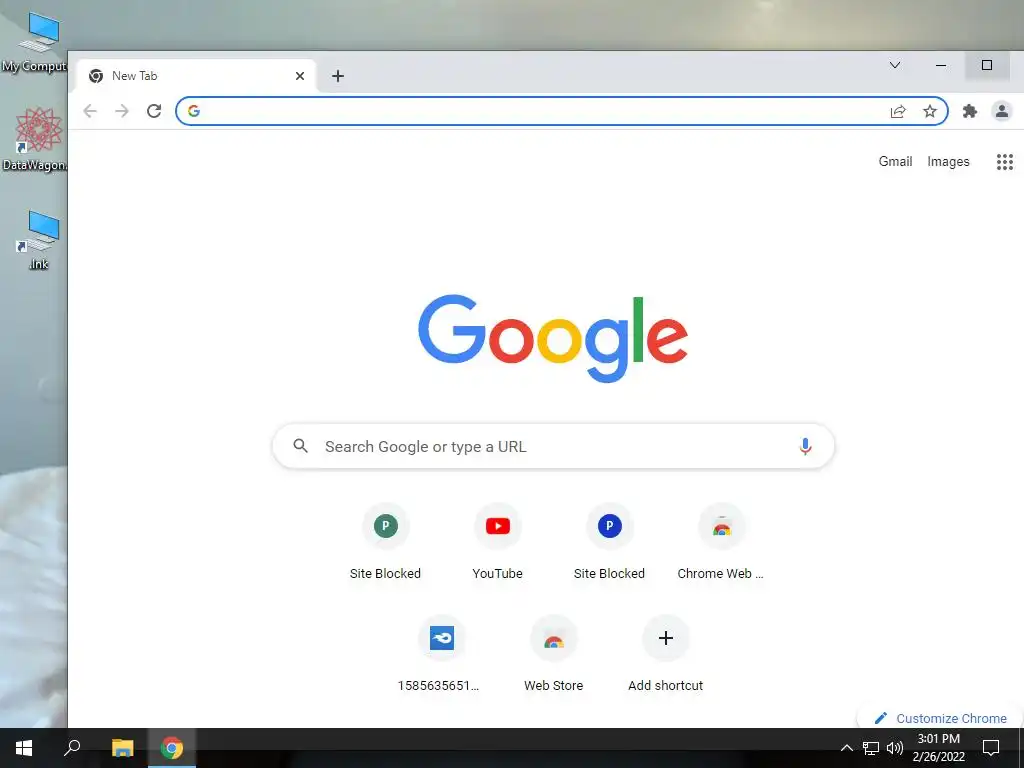Open the Gmail link

point(895,161)
